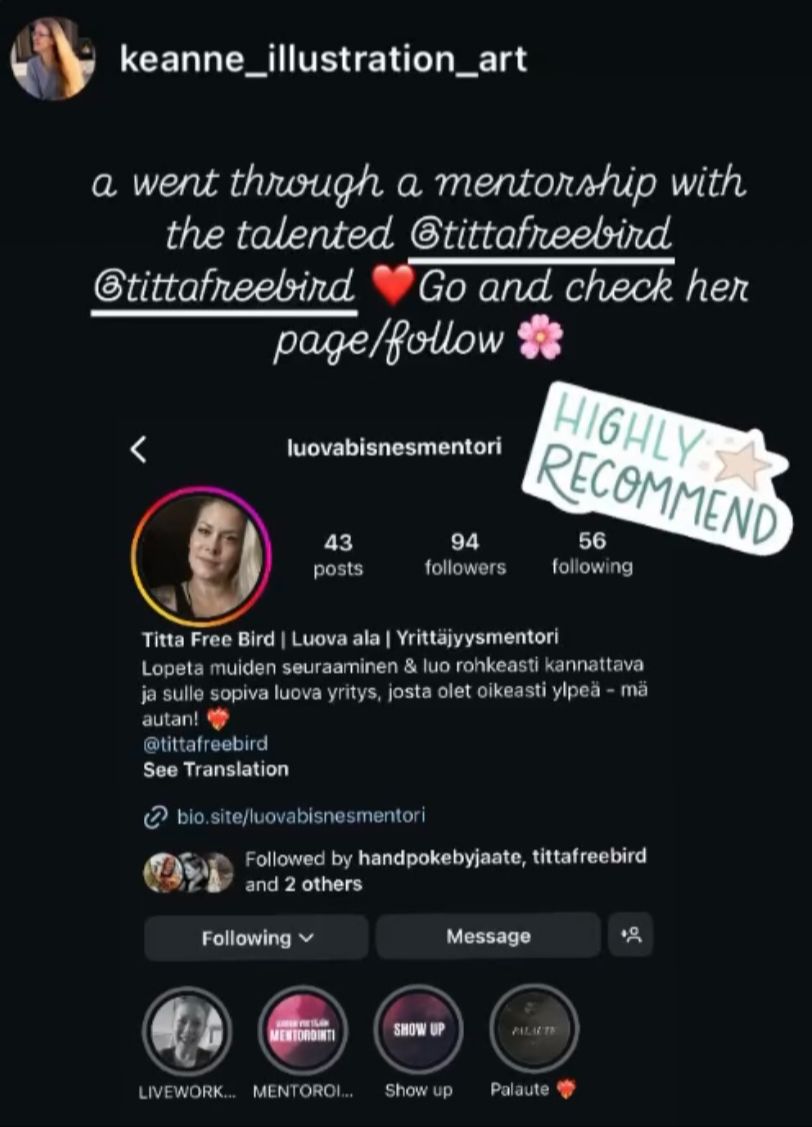Open the MENTOROI story highlight

click(303, 1031)
